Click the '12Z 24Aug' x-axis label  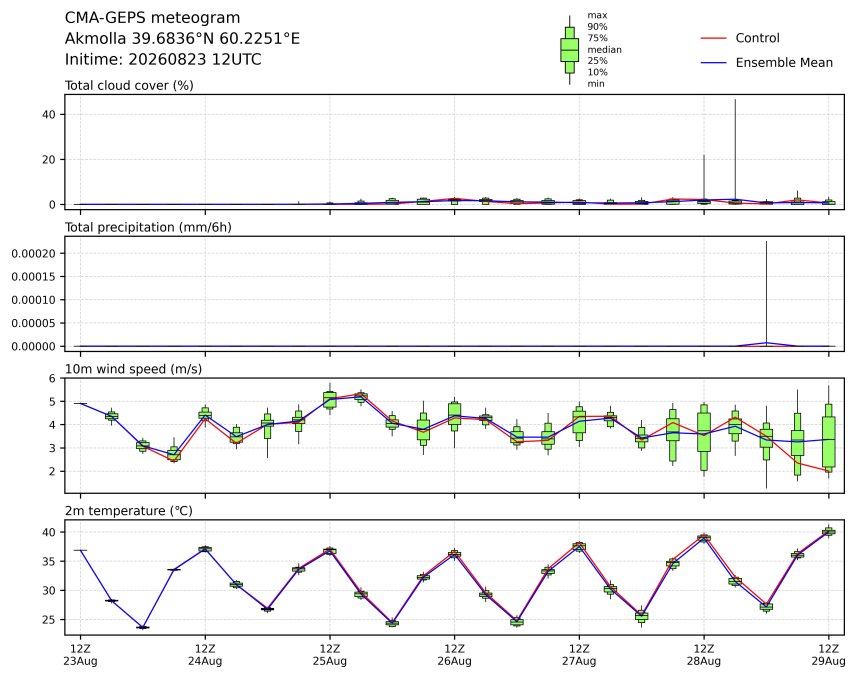(x=205, y=655)
